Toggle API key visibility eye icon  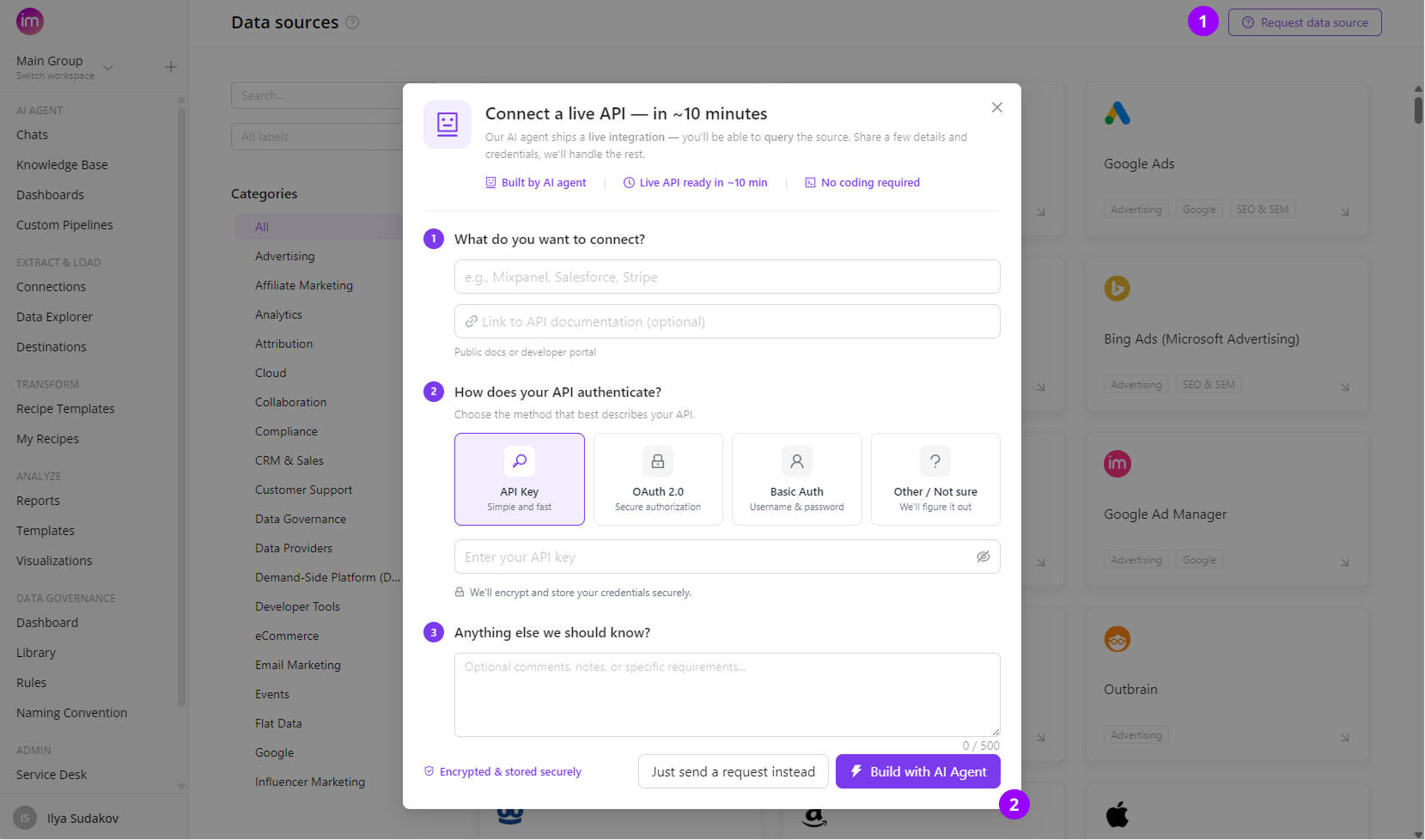[x=983, y=557]
